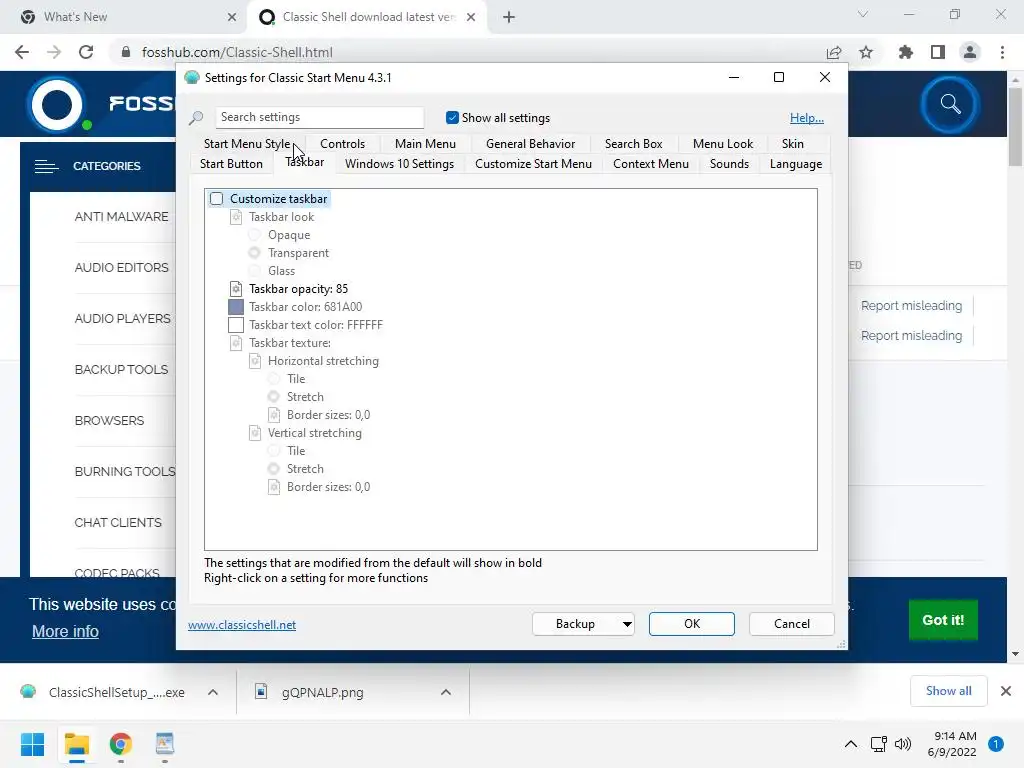
Task: Click Show all downloads button
Action: [x=948, y=691]
